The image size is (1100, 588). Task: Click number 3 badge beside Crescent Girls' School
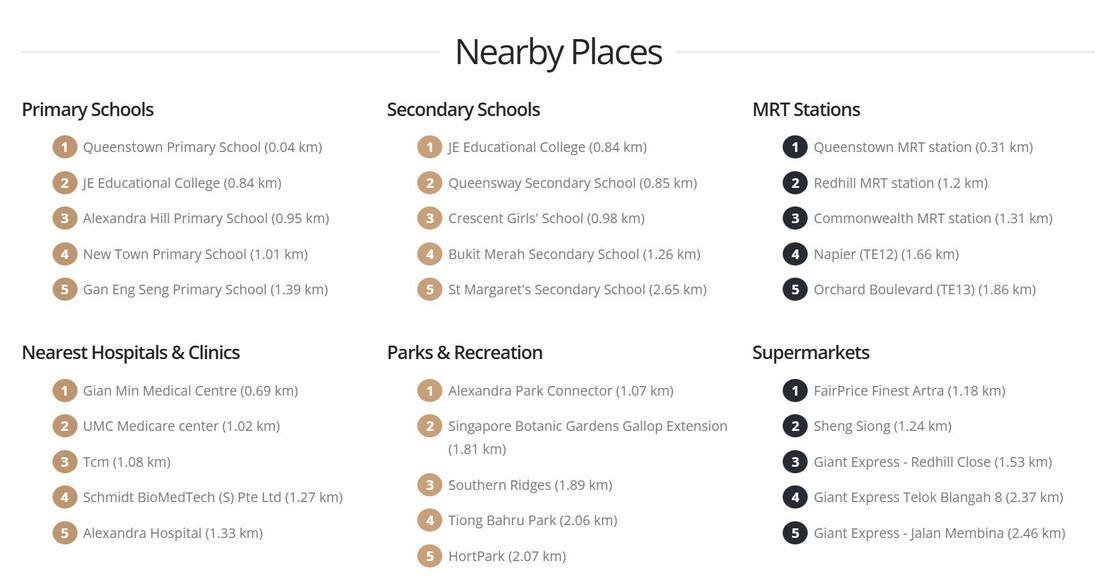(x=429, y=218)
